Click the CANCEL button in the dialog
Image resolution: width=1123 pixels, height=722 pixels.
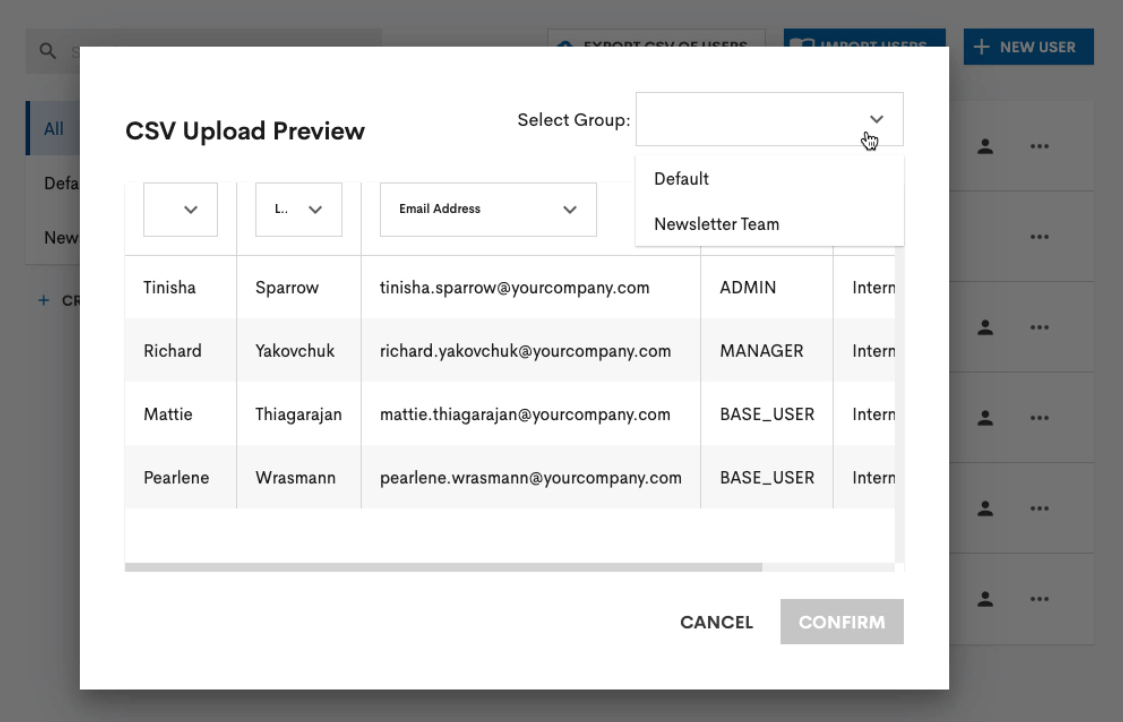pyautogui.click(x=716, y=622)
